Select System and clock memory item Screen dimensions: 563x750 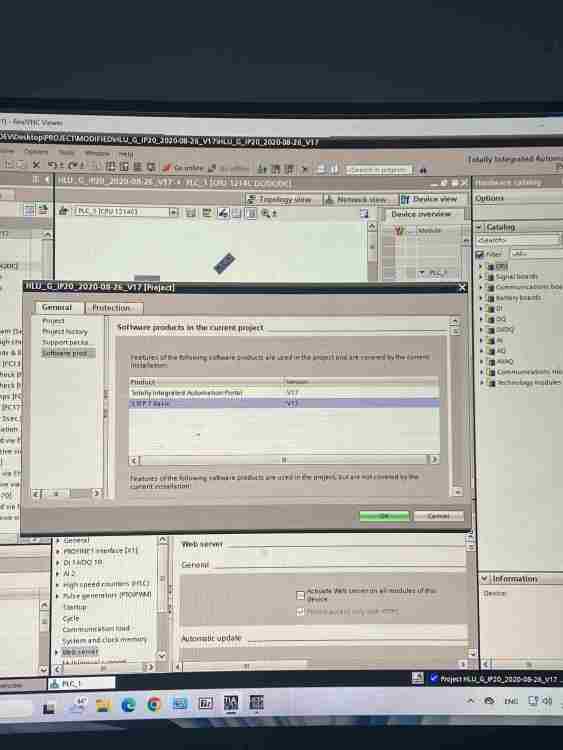(104, 640)
